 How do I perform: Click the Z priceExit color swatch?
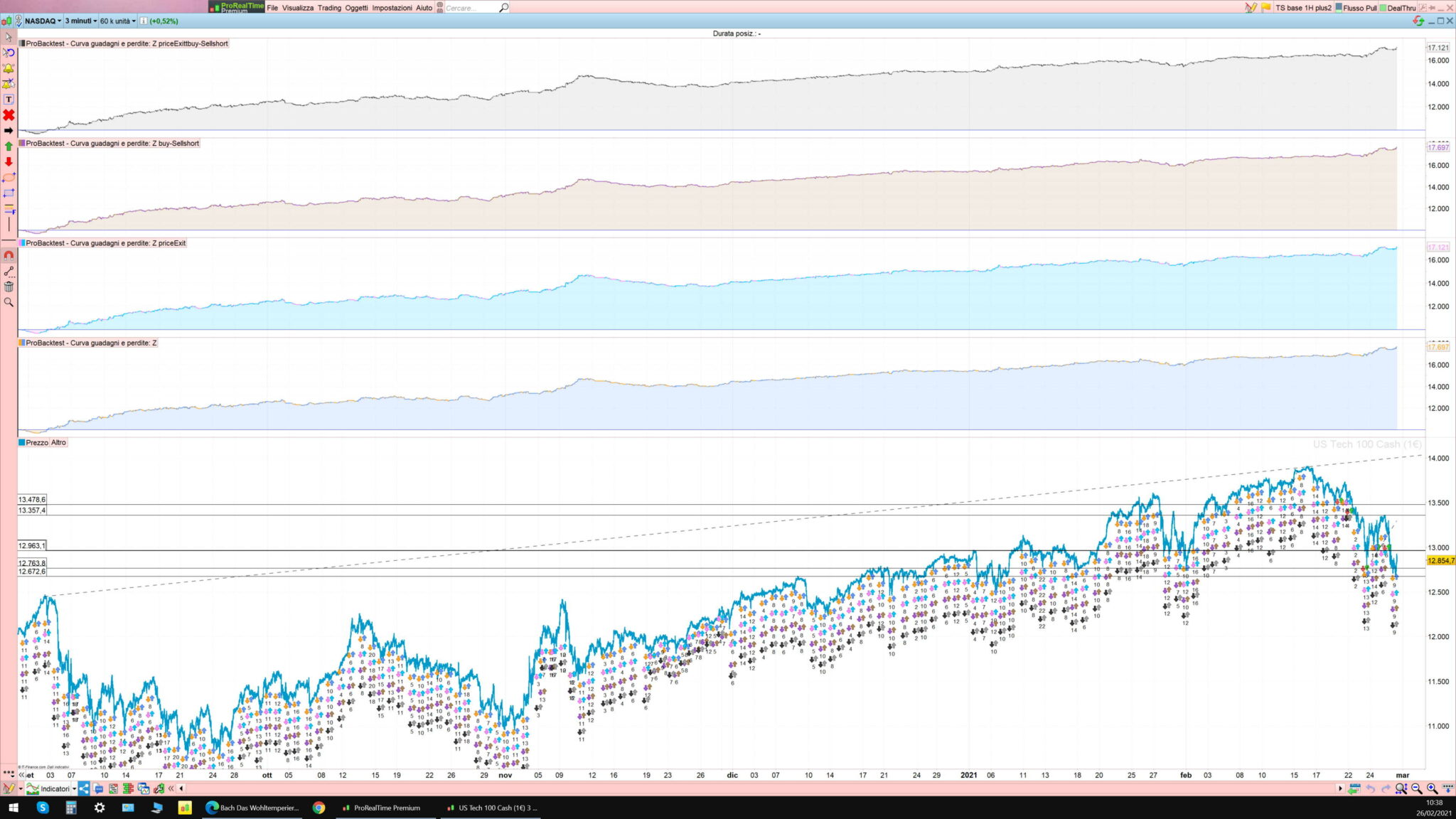tap(22, 243)
